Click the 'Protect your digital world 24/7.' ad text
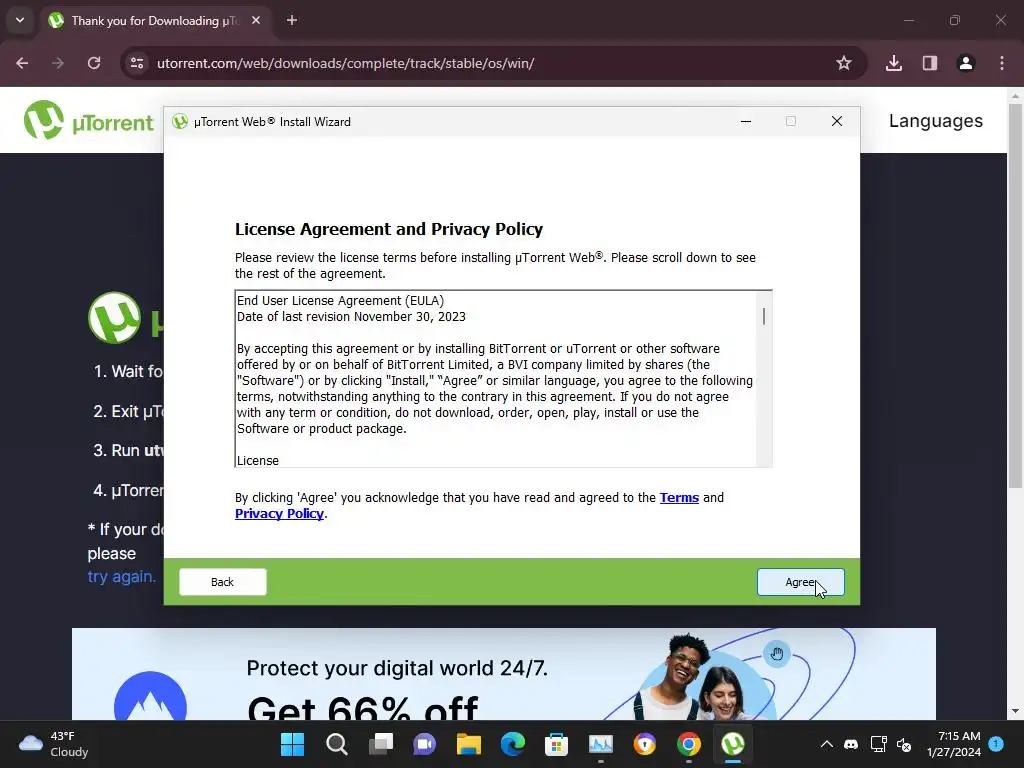The height and width of the screenshot is (768, 1024). [397, 668]
